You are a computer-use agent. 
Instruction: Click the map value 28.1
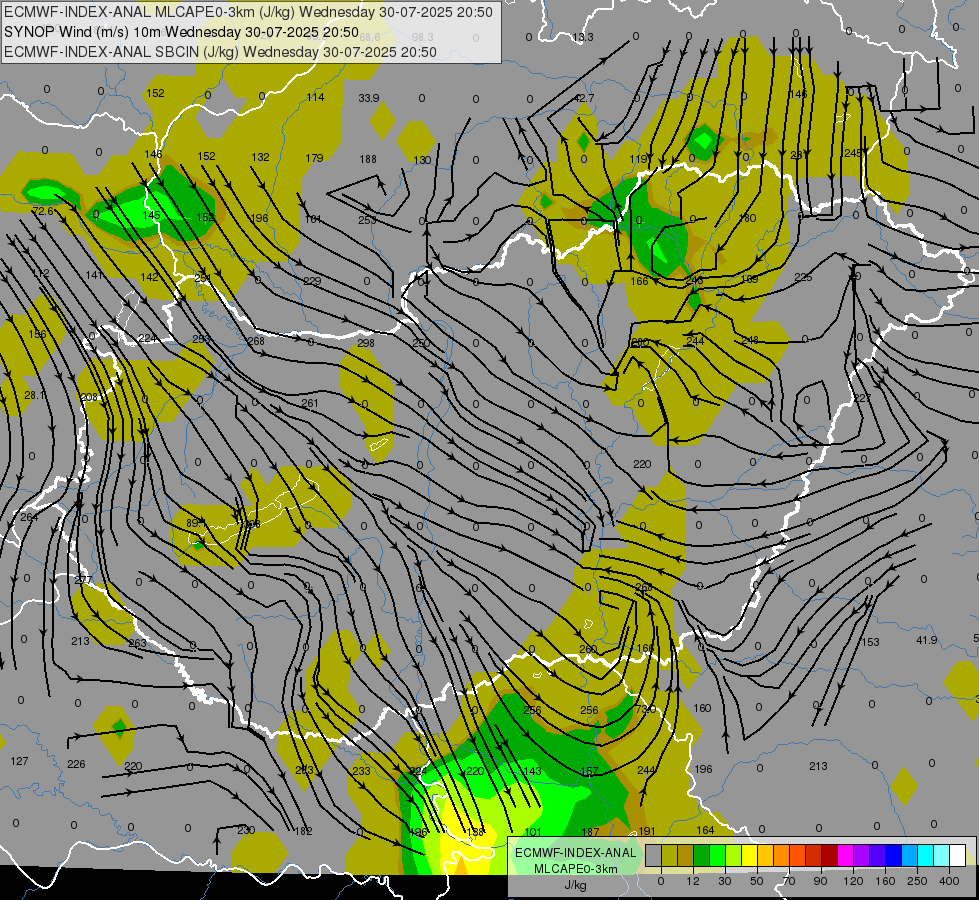(34, 395)
